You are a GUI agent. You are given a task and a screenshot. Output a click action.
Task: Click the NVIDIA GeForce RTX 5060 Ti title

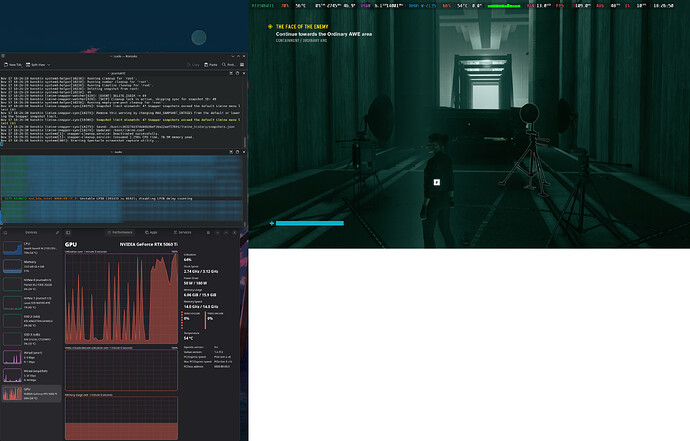click(x=149, y=244)
